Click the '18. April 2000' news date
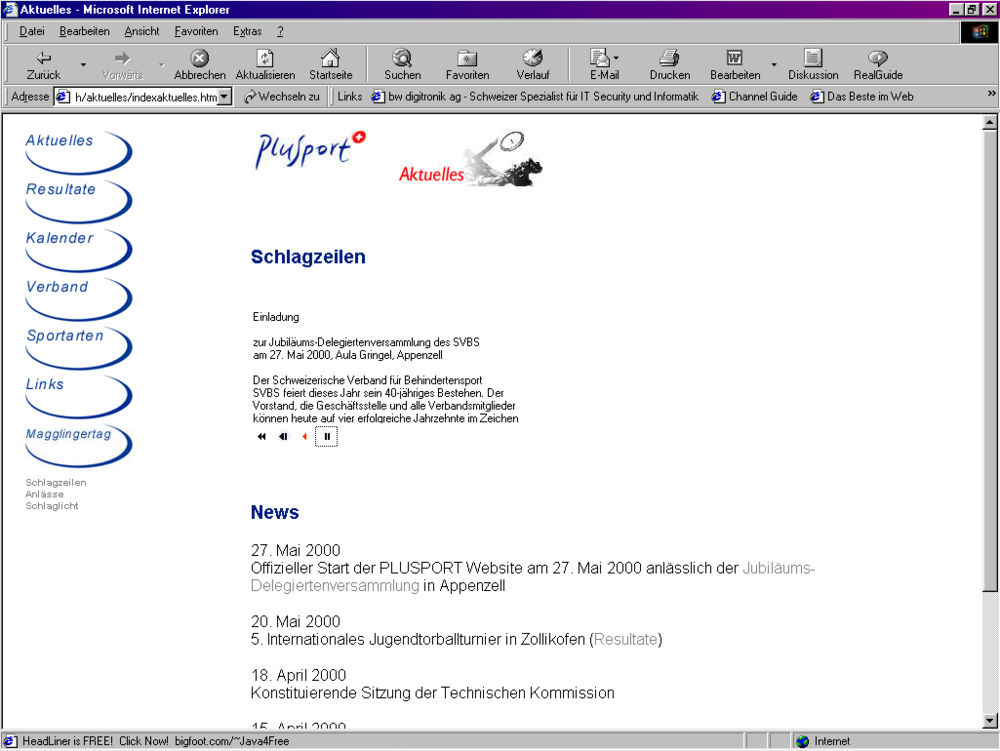This screenshot has width=1000, height=751. (x=298, y=675)
